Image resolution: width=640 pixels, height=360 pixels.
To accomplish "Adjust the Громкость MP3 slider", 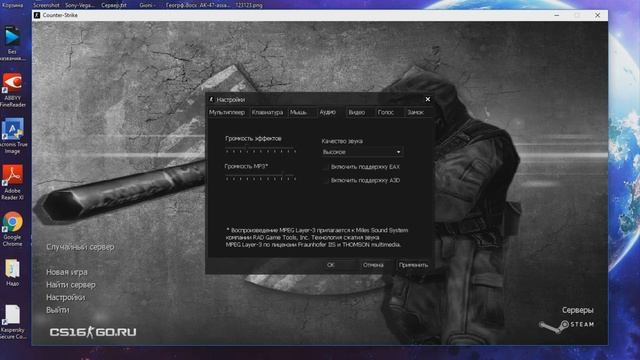I will 261,178.
